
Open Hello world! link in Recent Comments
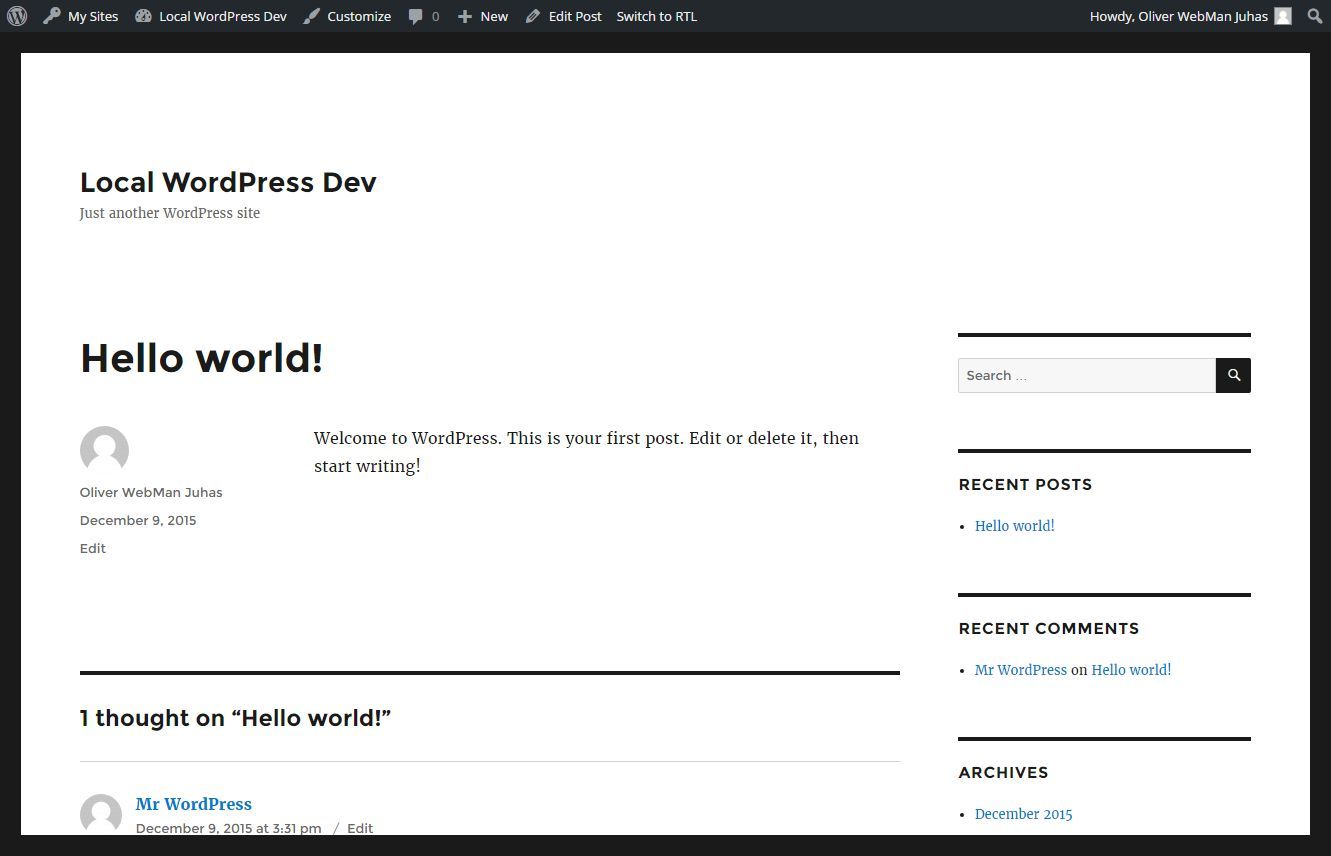click(x=1131, y=670)
